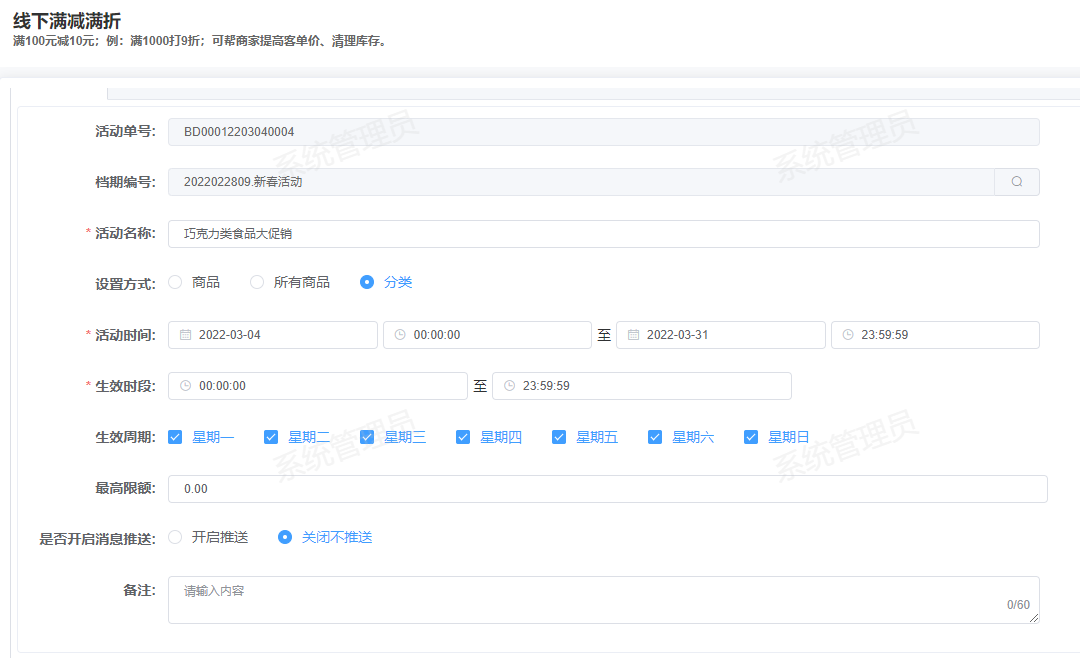Click calendar icon beside 2022-03-31 end date
This screenshot has width=1080, height=658.
click(x=633, y=335)
